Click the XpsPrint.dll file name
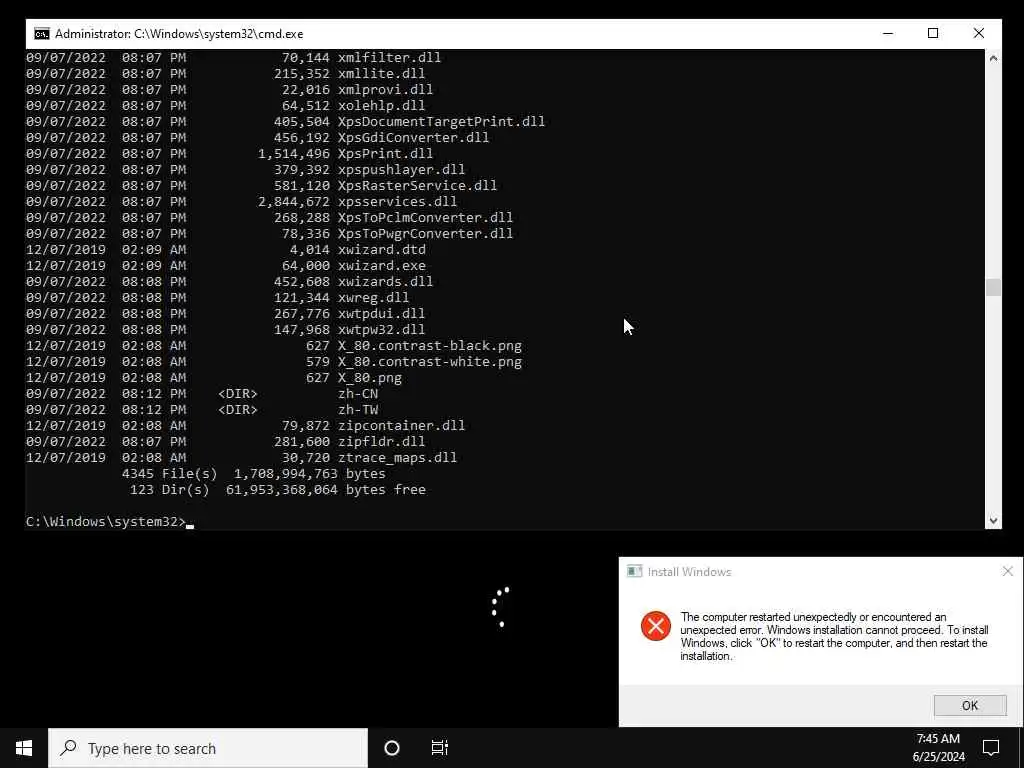 coord(385,153)
